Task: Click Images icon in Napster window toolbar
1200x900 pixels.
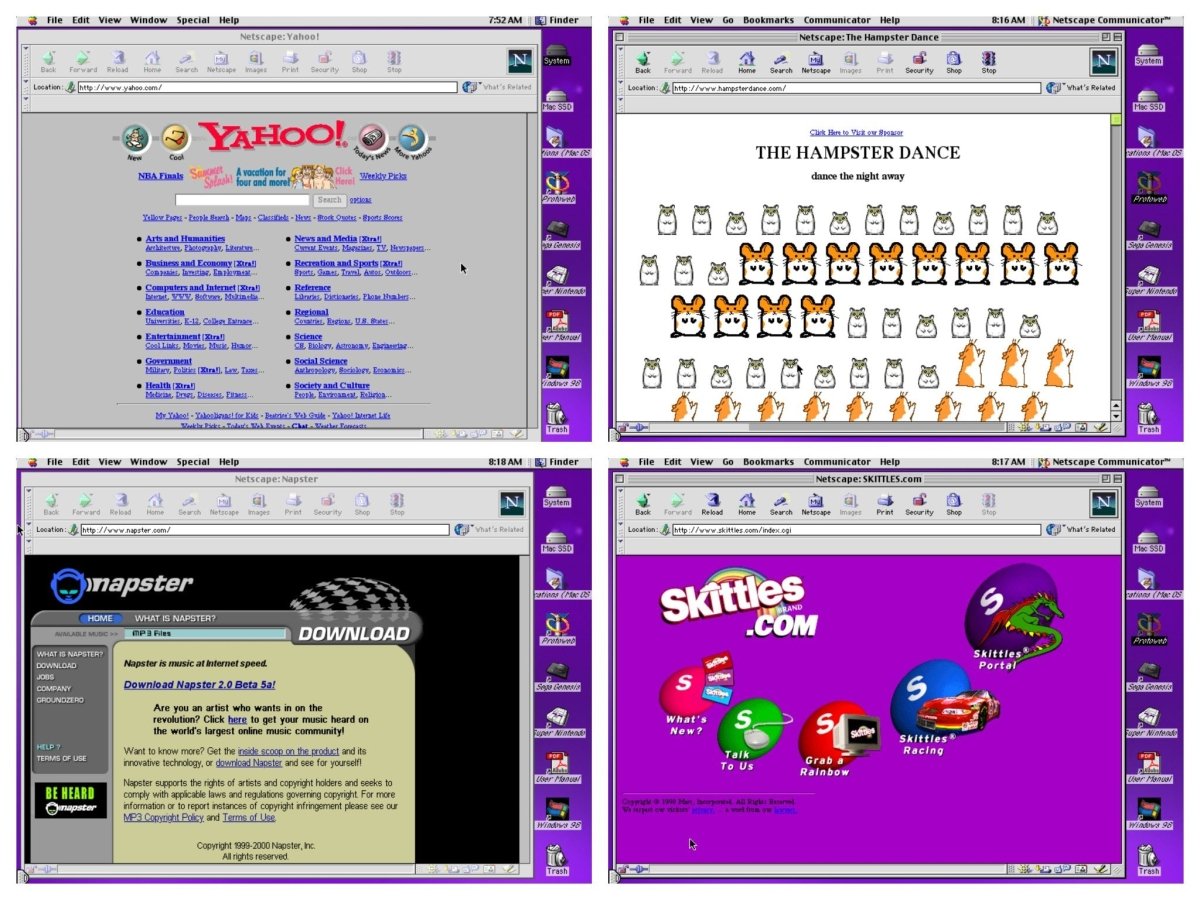Action: (259, 504)
